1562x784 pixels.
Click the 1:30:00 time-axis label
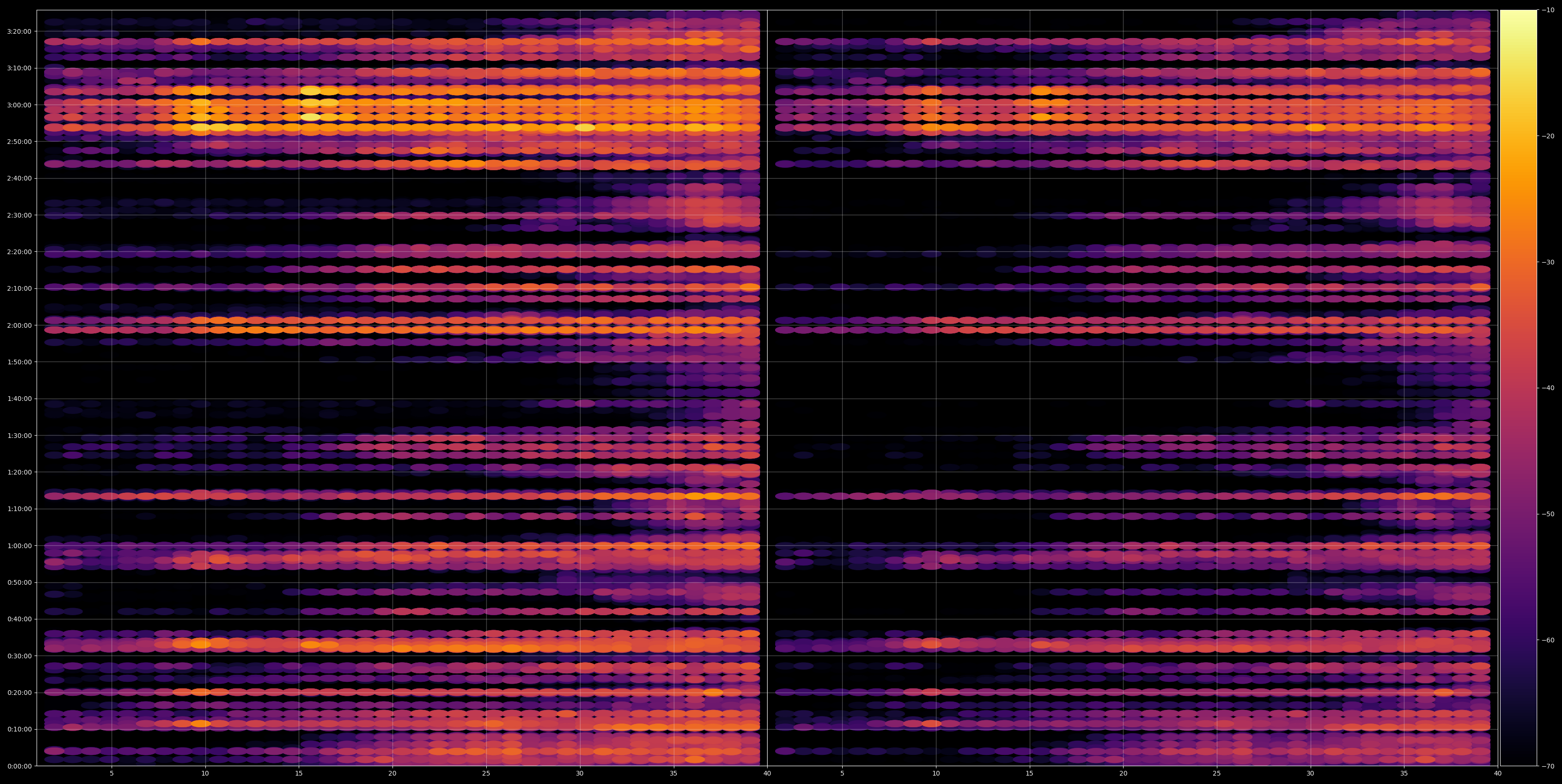click(x=19, y=435)
